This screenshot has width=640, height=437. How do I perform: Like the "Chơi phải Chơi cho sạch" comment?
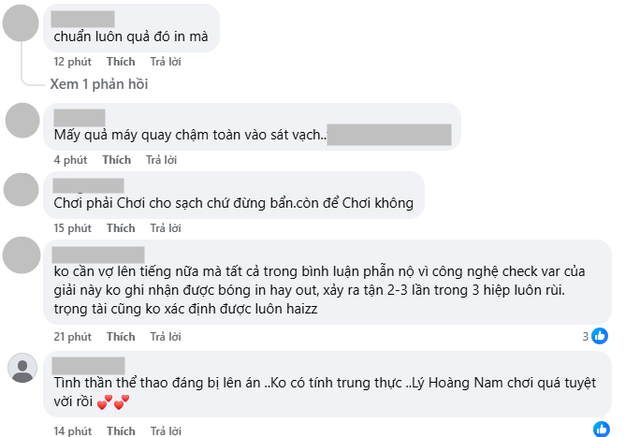[x=121, y=228]
